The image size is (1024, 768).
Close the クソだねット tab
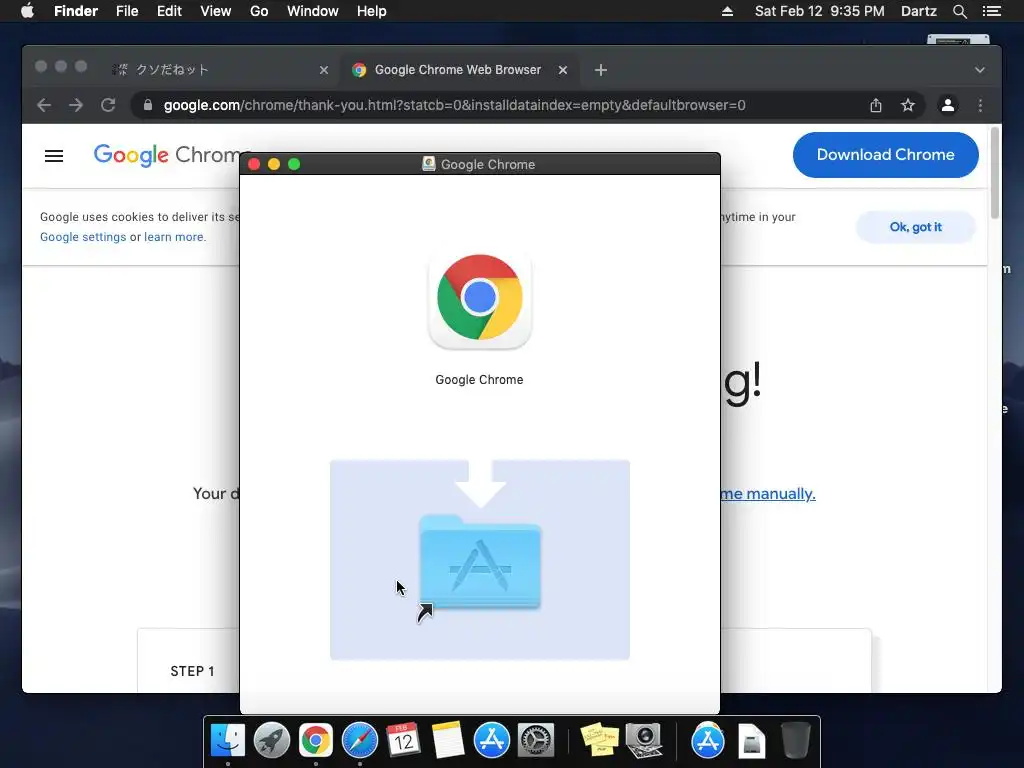pos(324,70)
